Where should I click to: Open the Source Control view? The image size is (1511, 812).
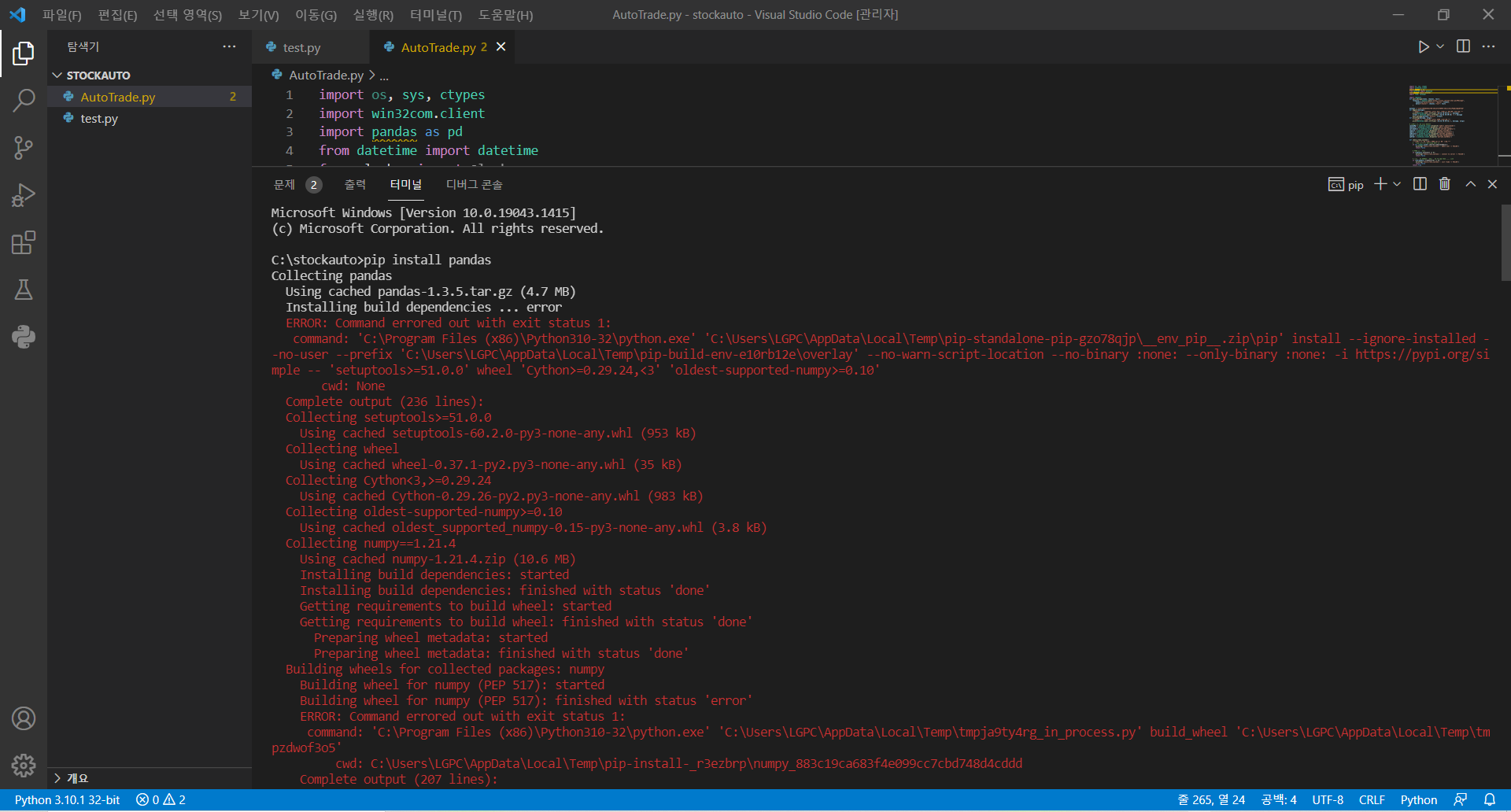[24, 148]
